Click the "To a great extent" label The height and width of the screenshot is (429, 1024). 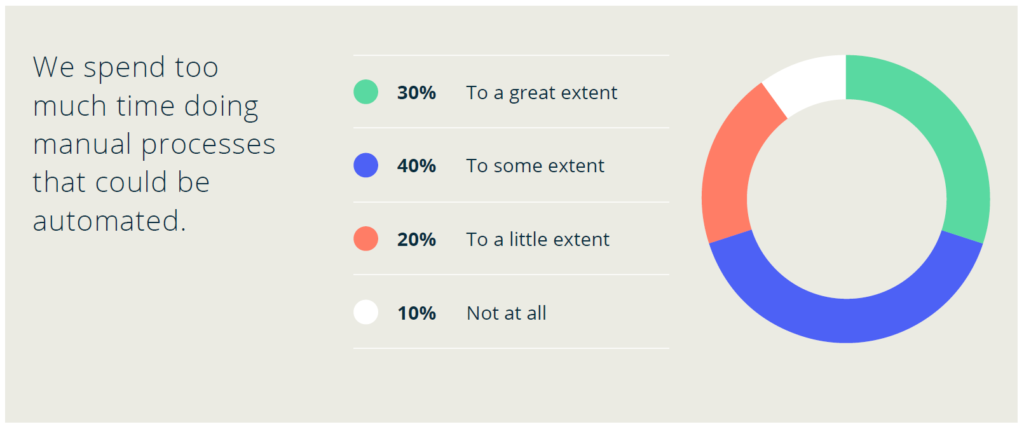(541, 93)
